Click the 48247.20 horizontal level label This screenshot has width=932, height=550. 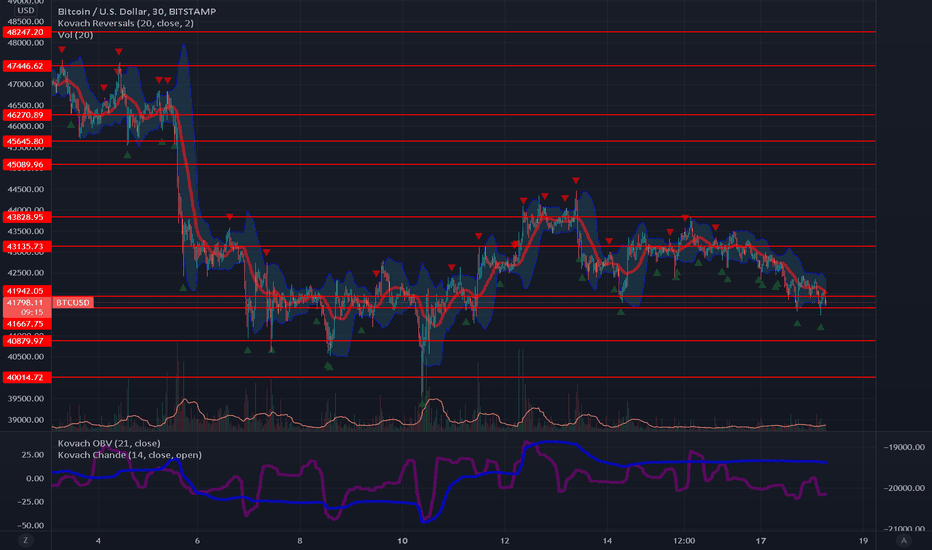[x=26, y=32]
